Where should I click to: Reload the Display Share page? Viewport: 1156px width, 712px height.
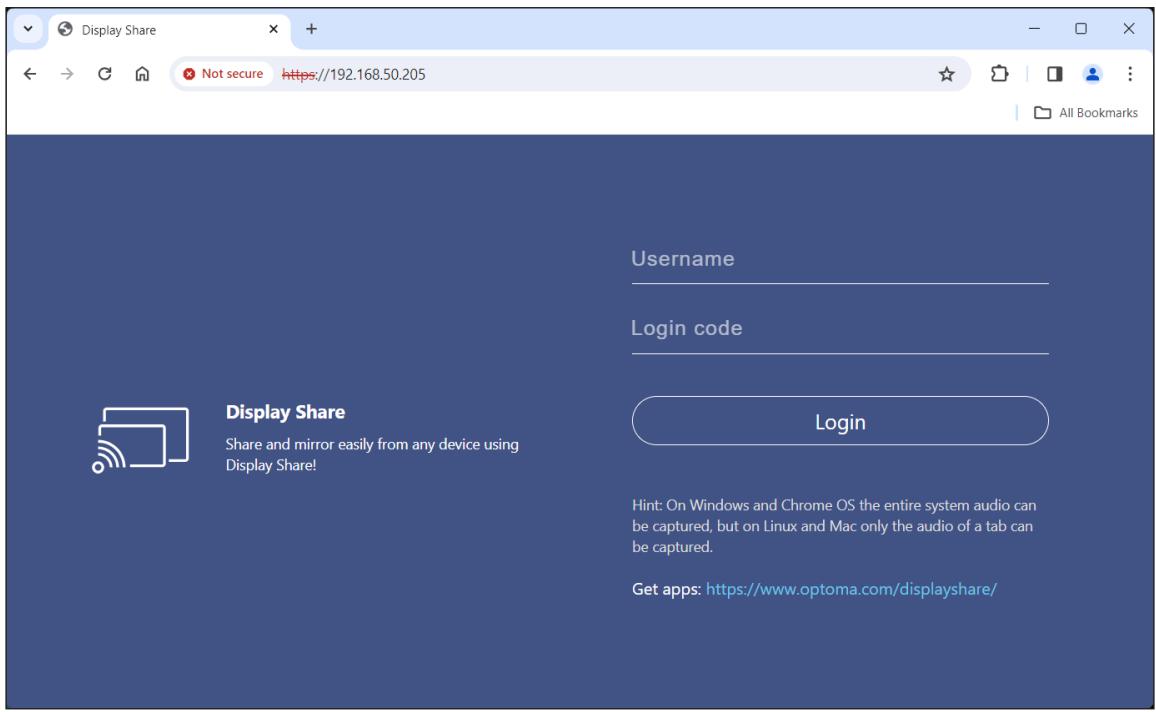(105, 74)
